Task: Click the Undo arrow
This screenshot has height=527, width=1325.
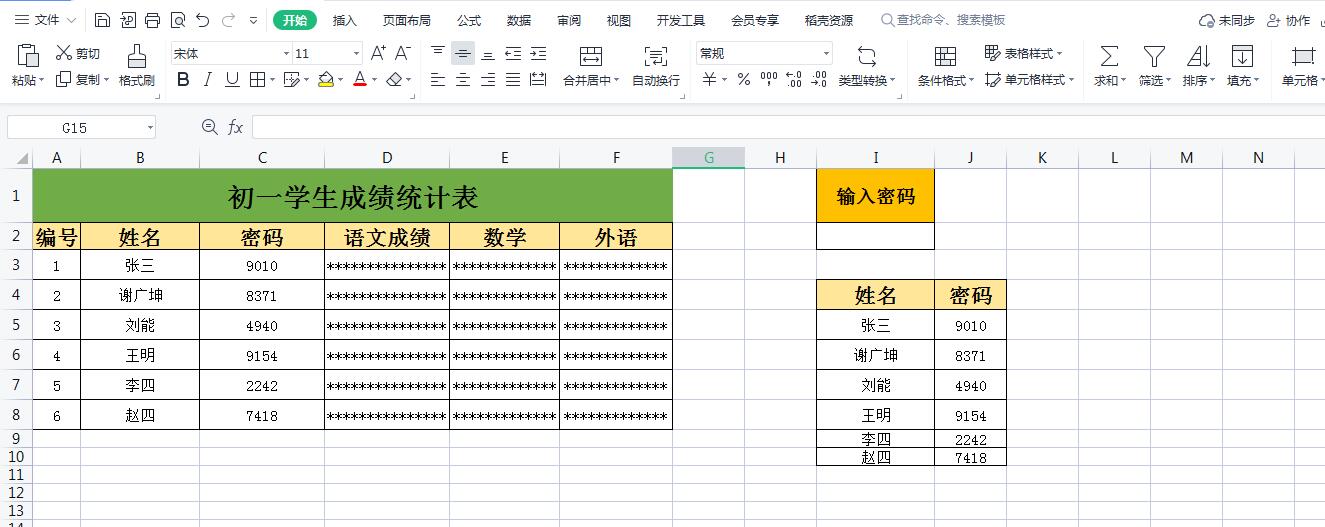Action: pos(203,20)
